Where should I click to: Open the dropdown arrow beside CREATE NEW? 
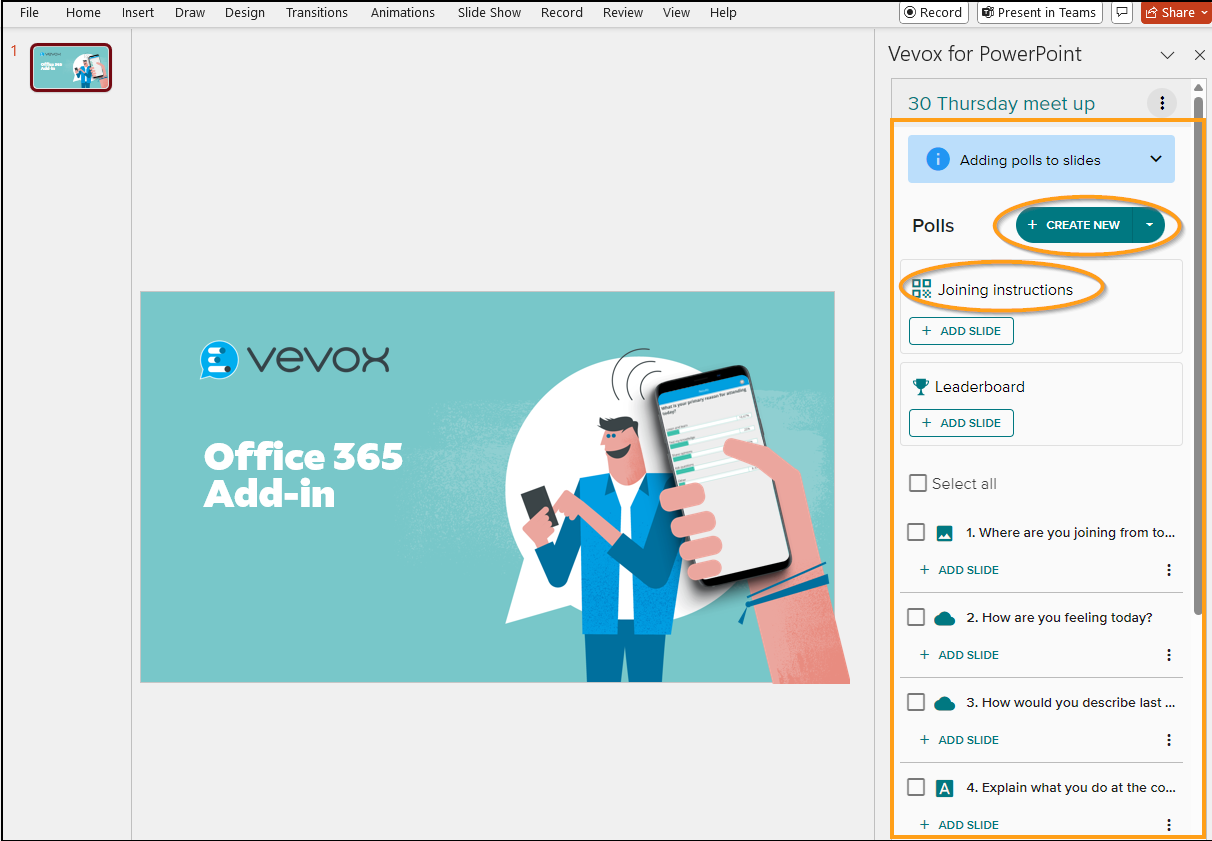click(1148, 225)
